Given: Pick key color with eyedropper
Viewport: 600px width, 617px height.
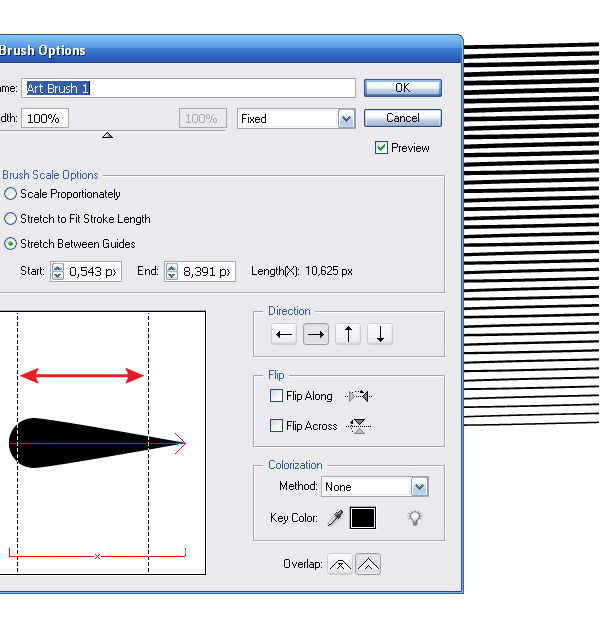Looking at the screenshot, I should (335, 518).
